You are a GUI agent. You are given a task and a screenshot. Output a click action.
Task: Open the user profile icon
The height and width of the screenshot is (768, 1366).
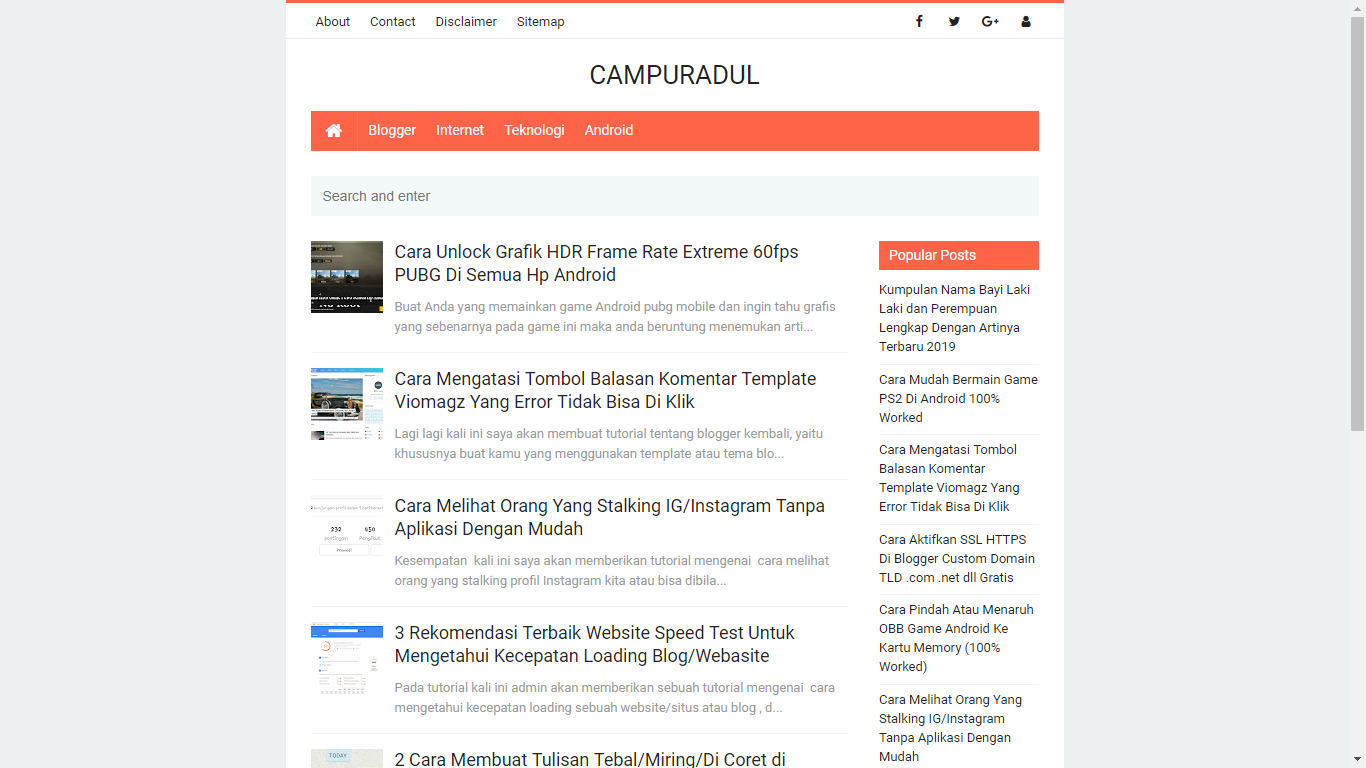coord(1026,21)
